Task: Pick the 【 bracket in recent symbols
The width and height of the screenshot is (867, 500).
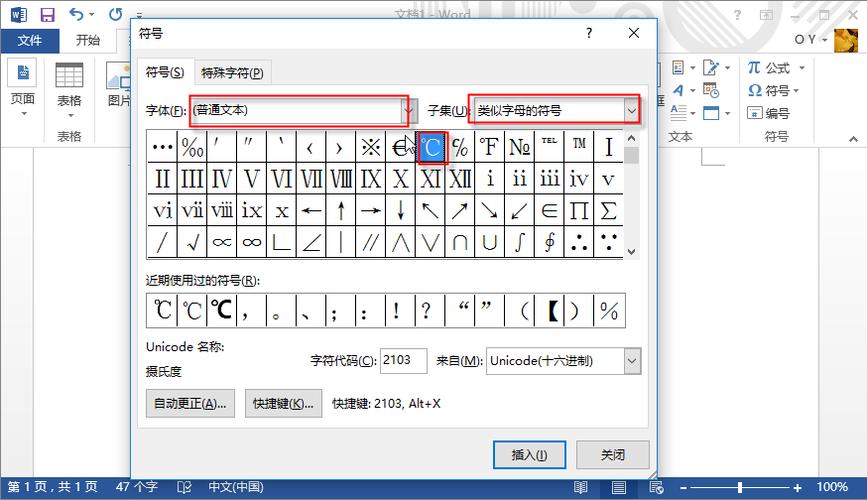Action: point(551,310)
